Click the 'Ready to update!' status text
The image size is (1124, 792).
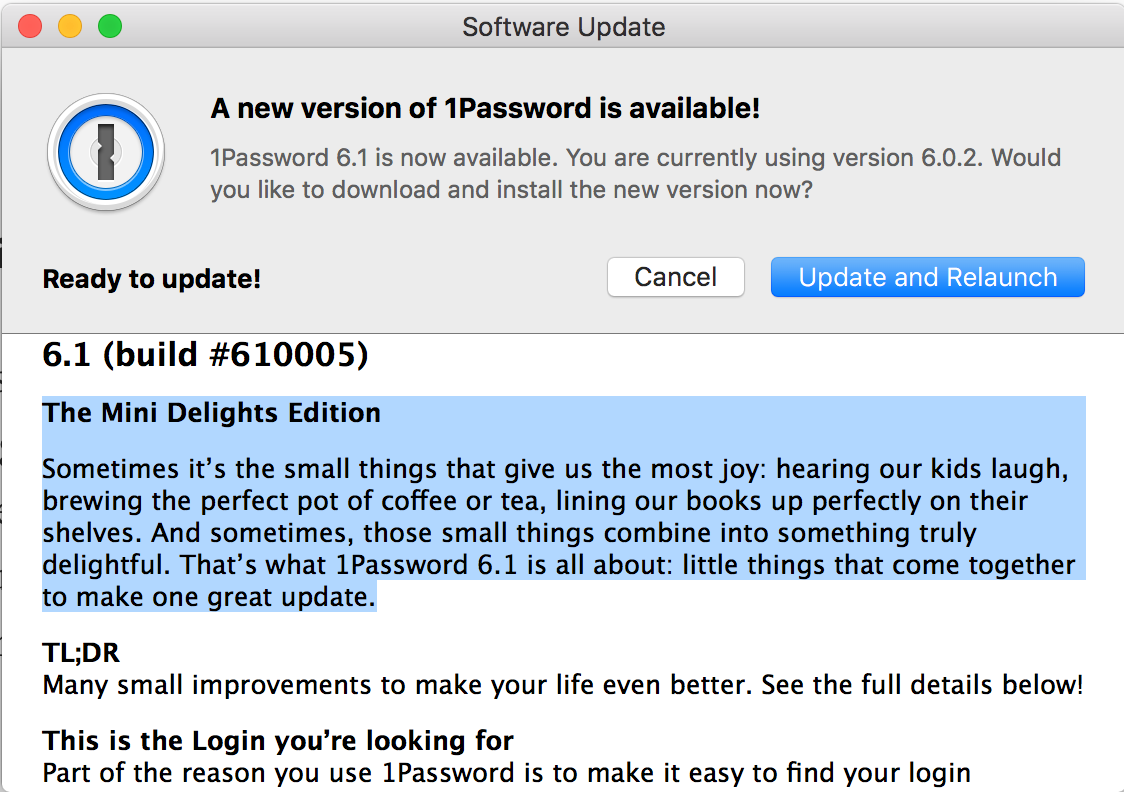(151, 279)
